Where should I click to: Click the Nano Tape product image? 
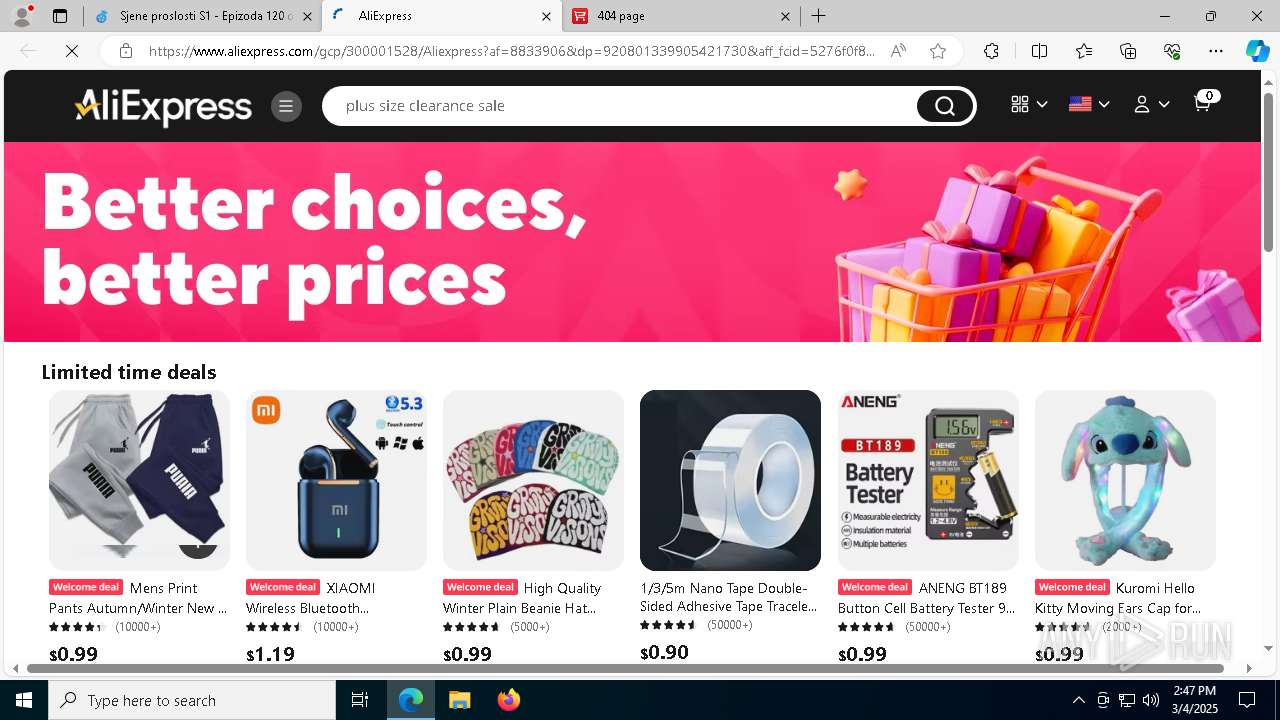pos(730,480)
